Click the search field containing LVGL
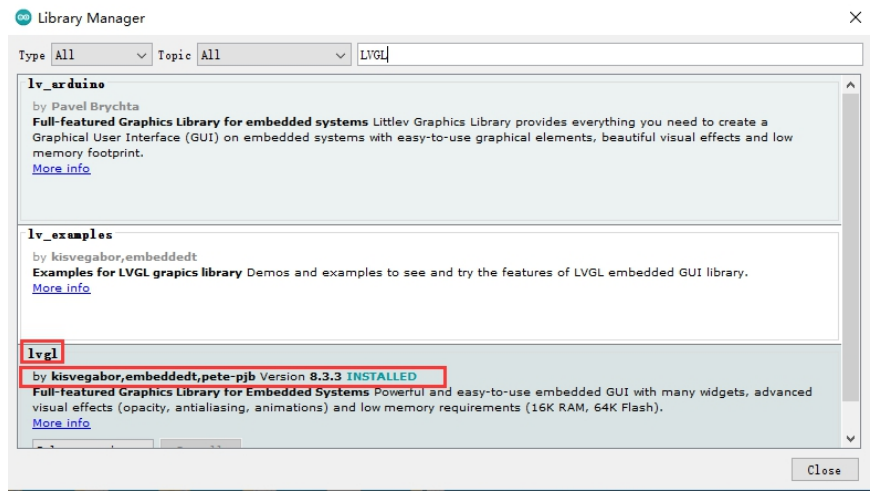The height and width of the screenshot is (499, 879). (608, 55)
